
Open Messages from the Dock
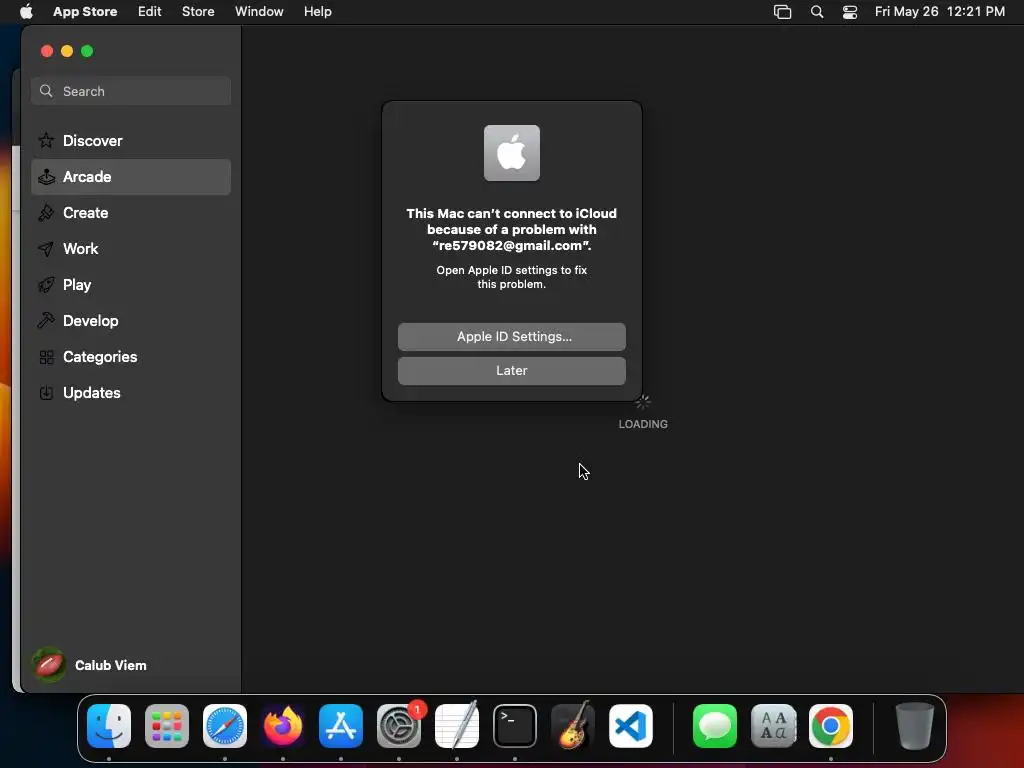pyautogui.click(x=714, y=726)
